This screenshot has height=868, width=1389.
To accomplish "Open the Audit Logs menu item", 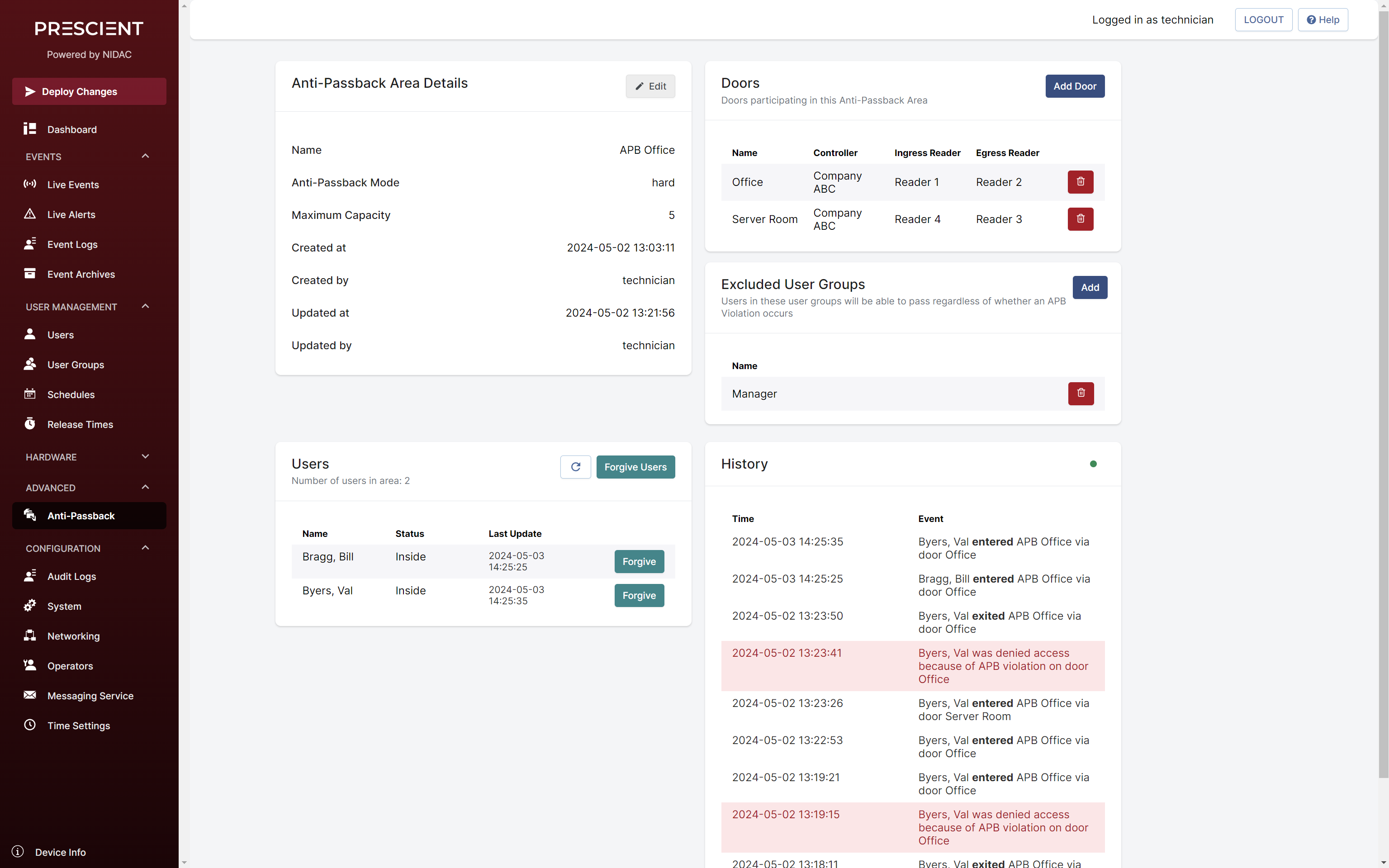I will point(71,576).
